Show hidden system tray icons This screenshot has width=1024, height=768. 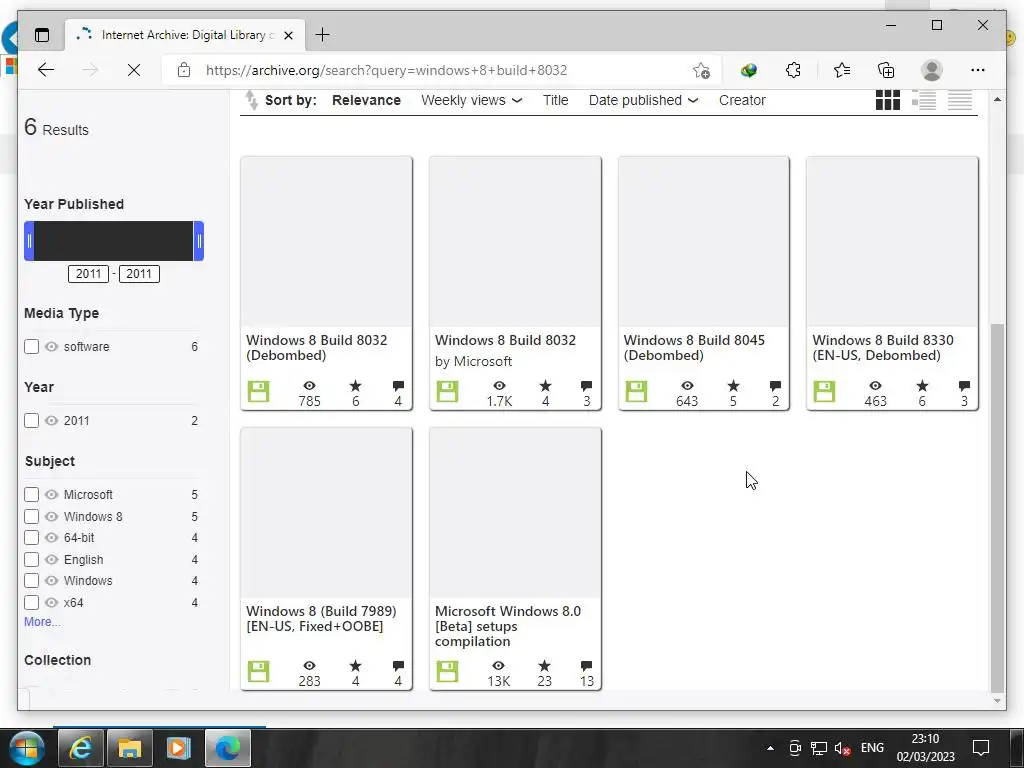(770, 748)
